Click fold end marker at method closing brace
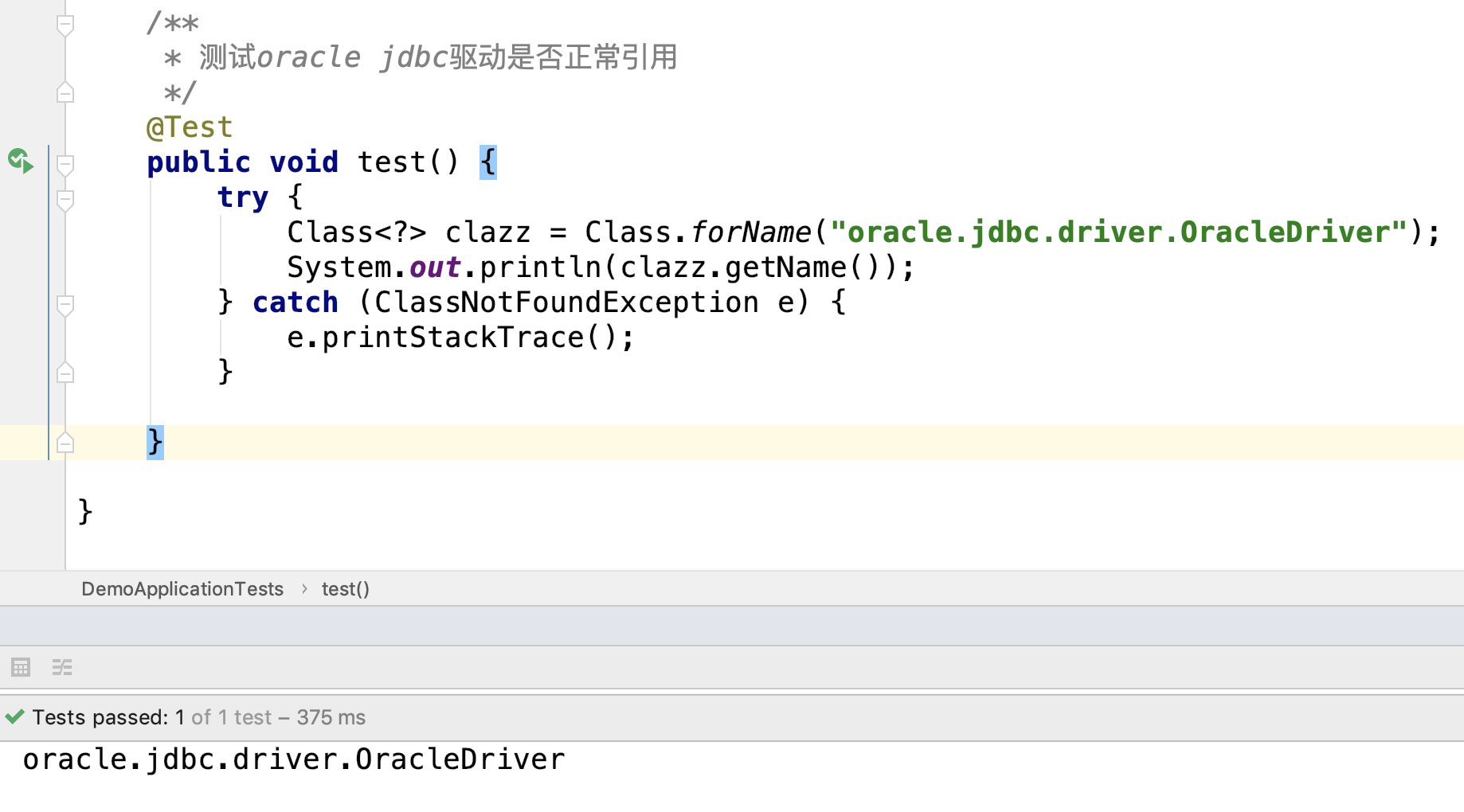1464x812 pixels. 65,443
